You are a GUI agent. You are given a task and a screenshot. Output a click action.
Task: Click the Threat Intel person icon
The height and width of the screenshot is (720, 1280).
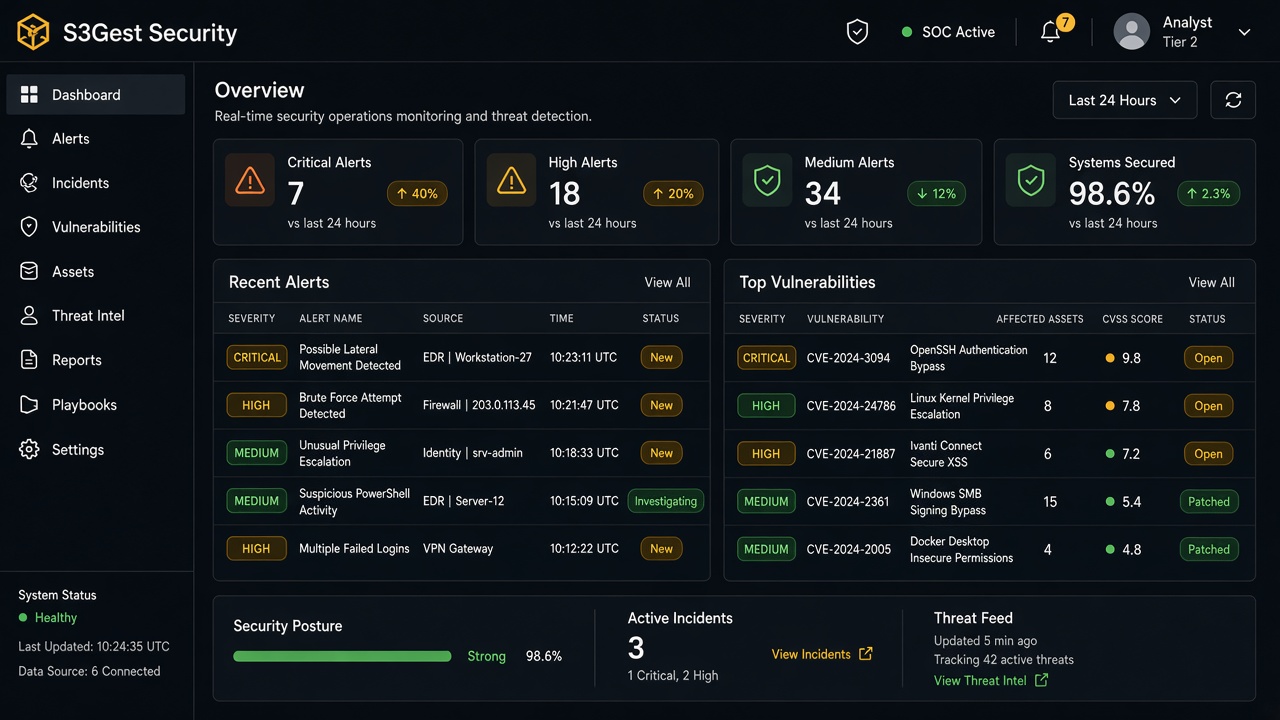coord(29,316)
